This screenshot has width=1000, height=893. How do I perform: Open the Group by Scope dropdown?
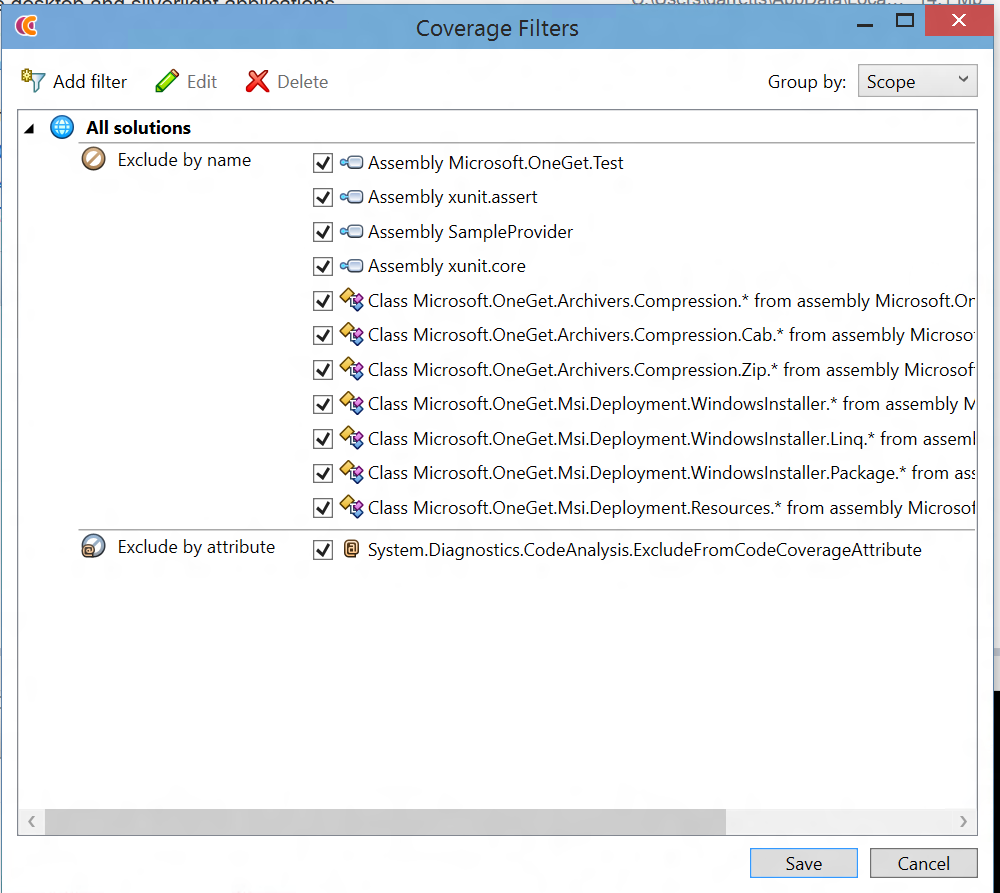coord(917,80)
